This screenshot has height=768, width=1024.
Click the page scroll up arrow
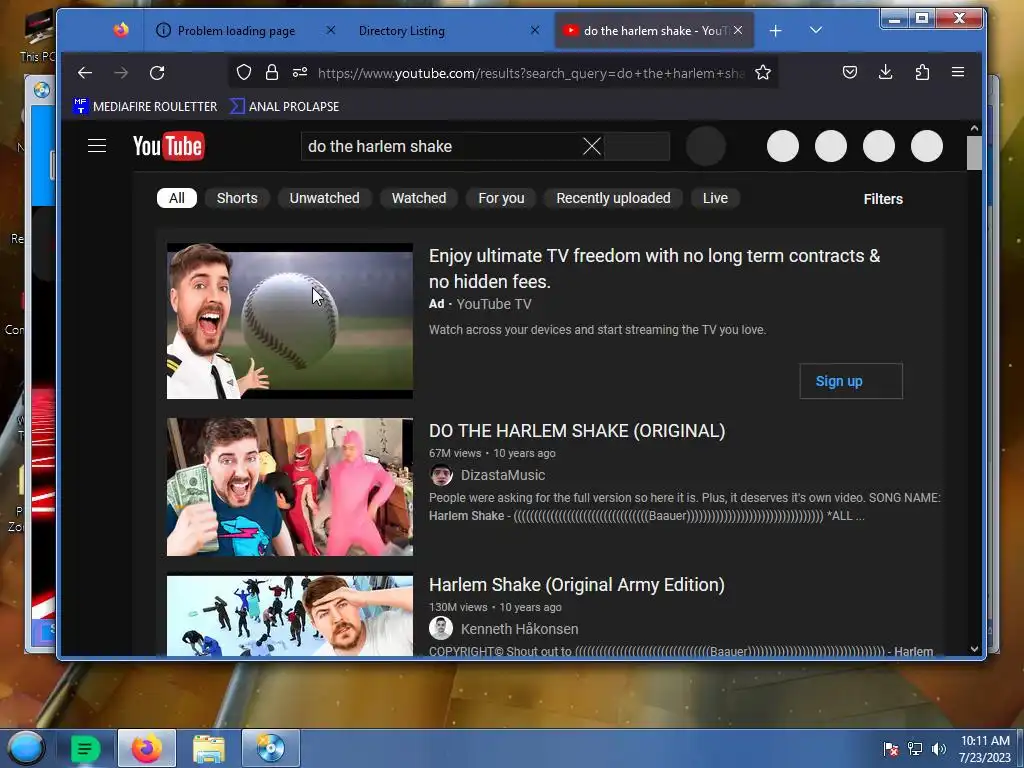[x=974, y=129]
